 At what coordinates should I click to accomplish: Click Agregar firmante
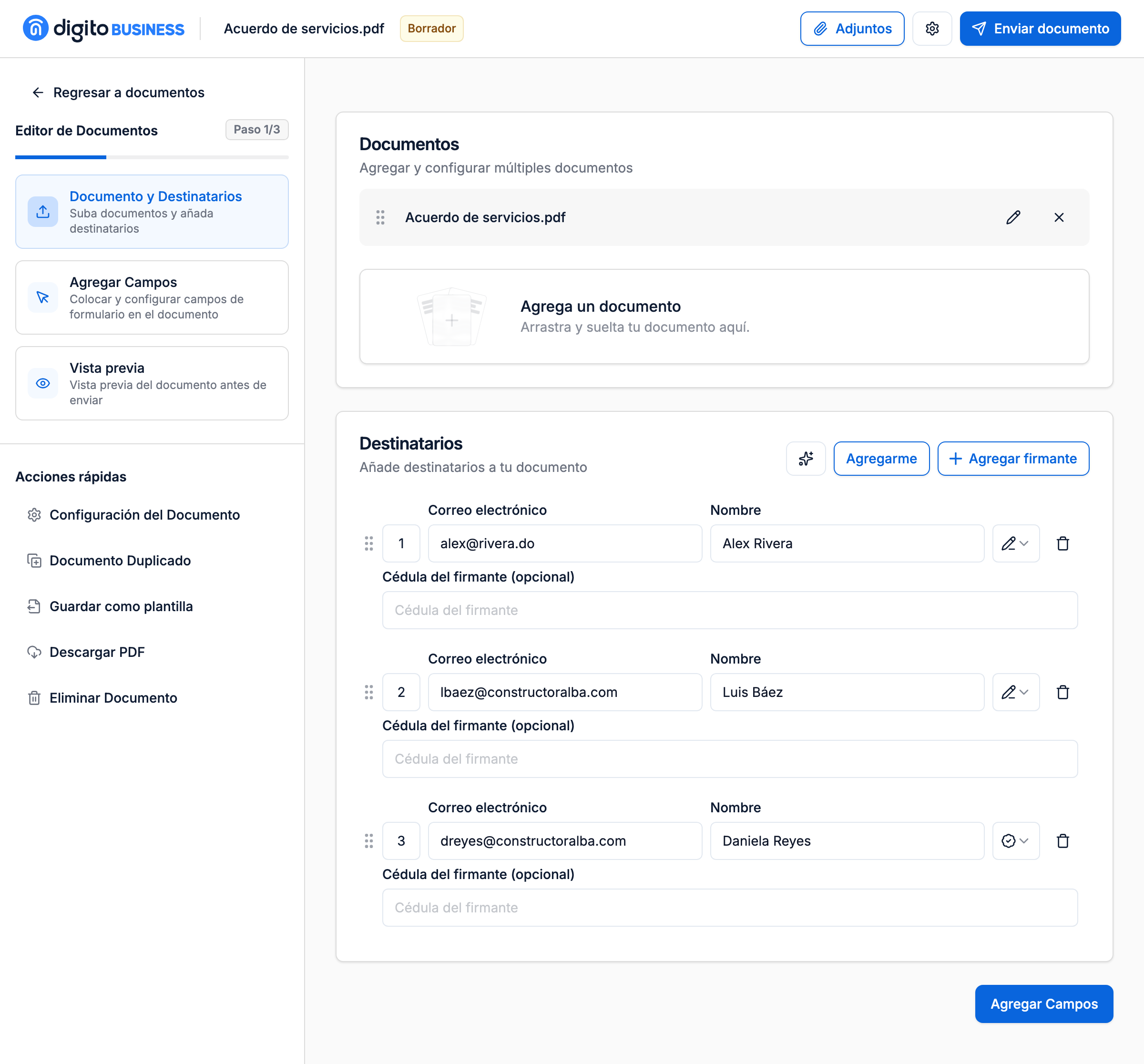click(x=1013, y=459)
